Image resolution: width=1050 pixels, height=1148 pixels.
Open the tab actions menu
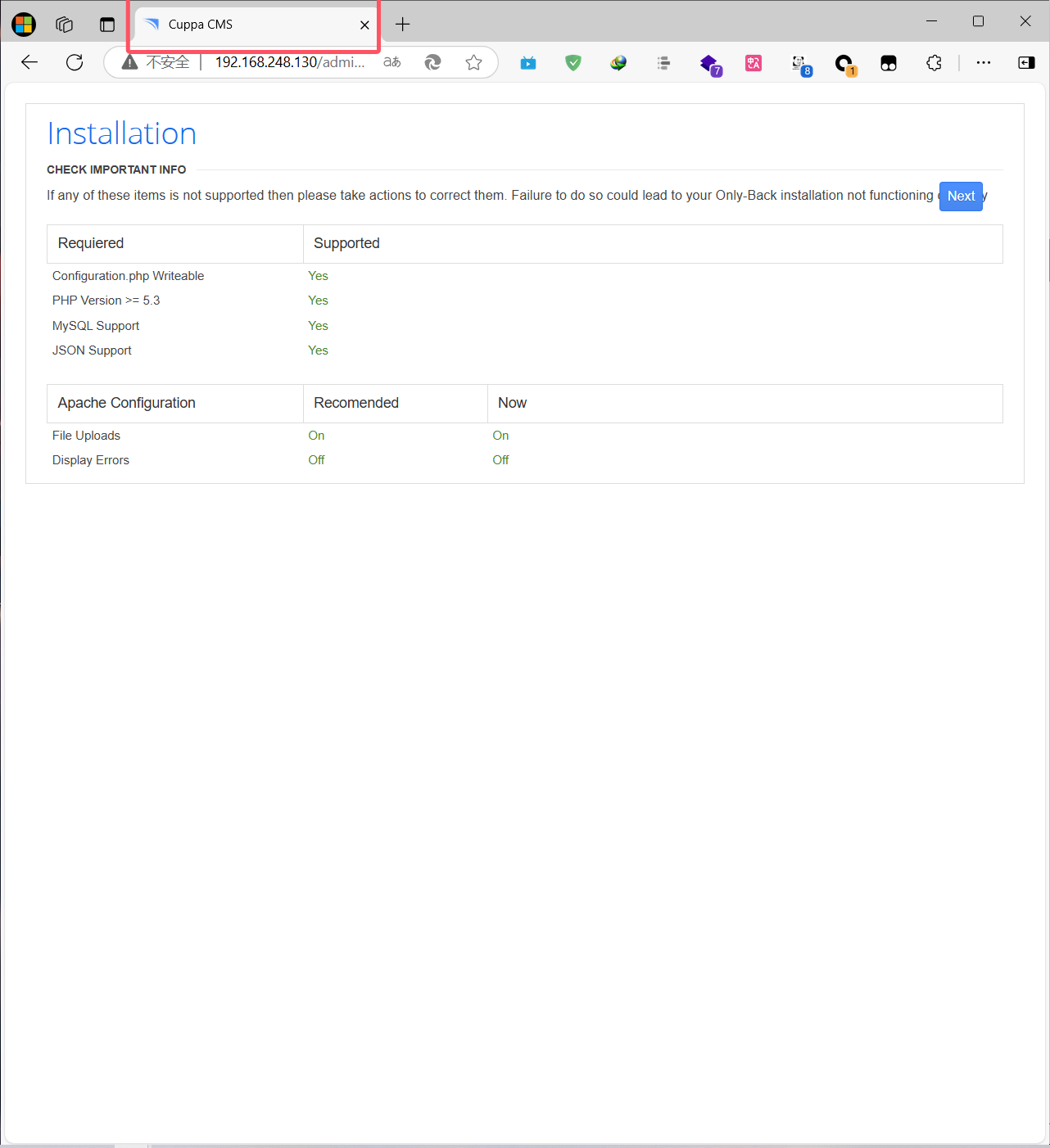(107, 25)
